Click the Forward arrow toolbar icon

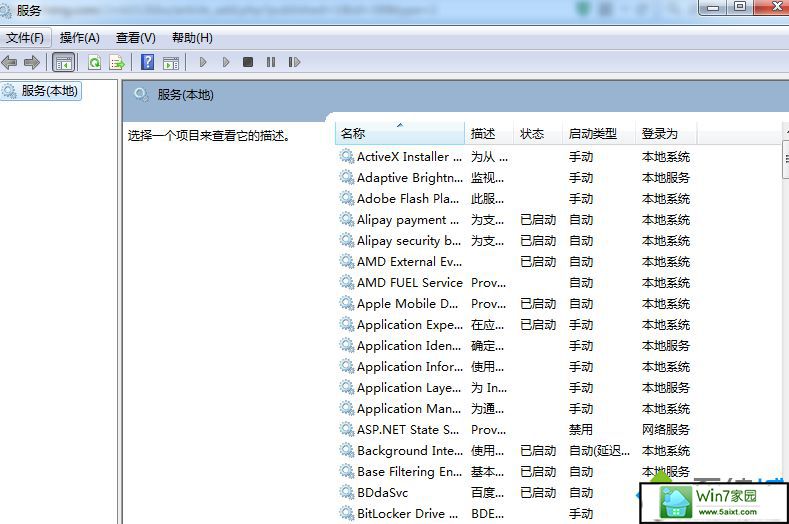pyautogui.click(x=32, y=62)
